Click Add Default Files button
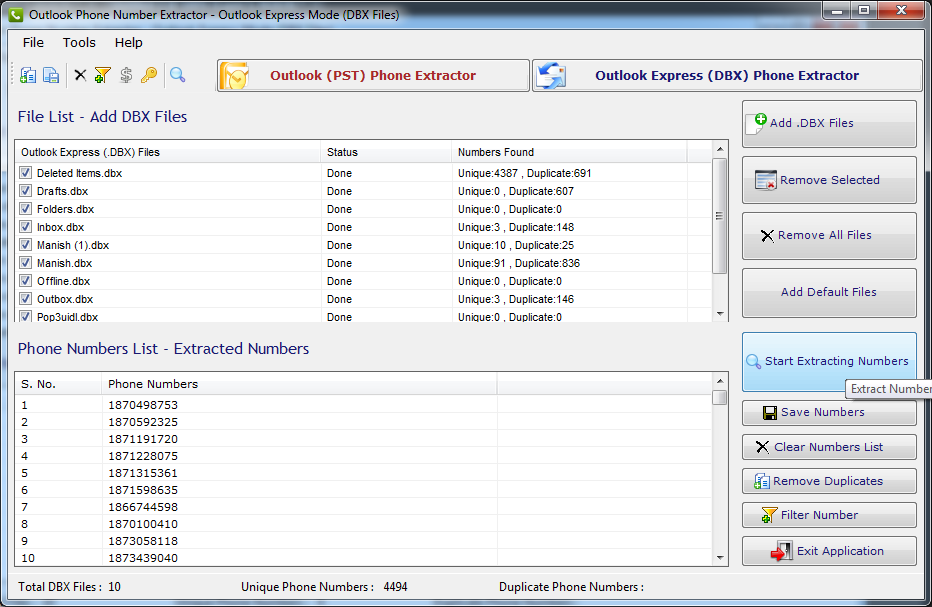Screen dimensions: 932x607 pyautogui.click(x=829, y=292)
